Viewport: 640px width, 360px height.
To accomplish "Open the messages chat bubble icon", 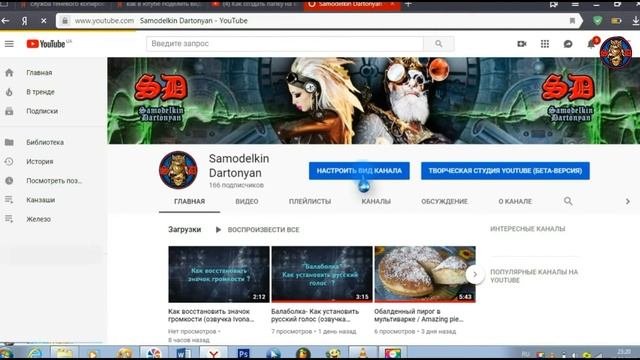I will point(568,44).
